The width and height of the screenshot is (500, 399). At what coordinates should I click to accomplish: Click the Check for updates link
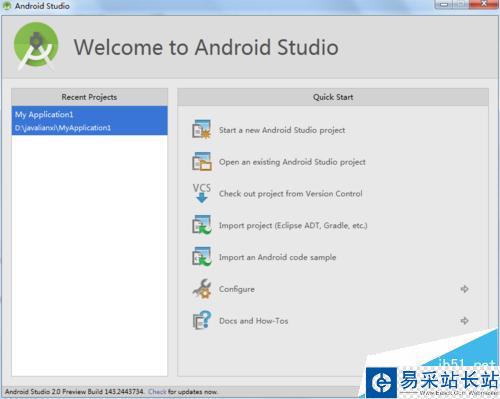click(157, 392)
